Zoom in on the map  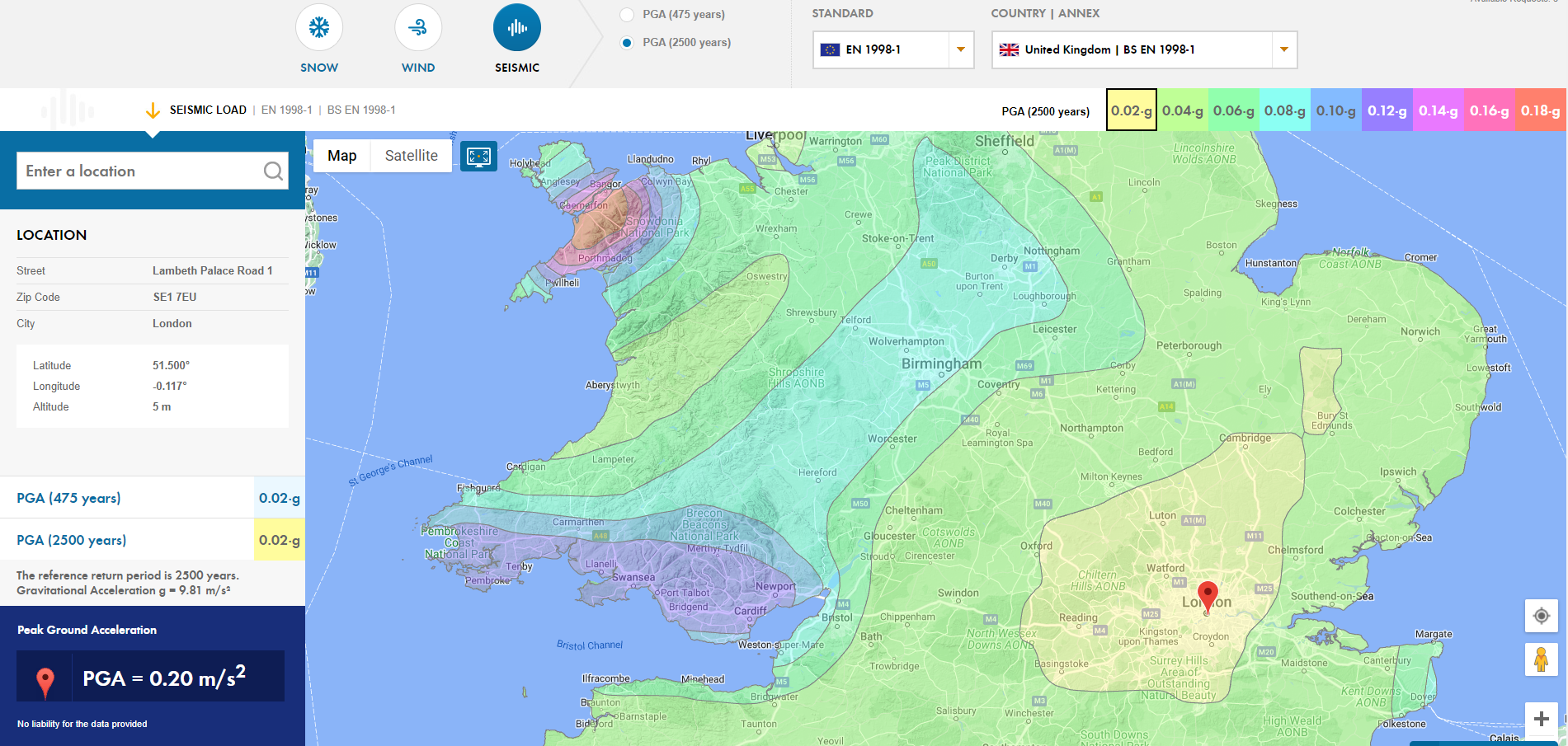1541,719
